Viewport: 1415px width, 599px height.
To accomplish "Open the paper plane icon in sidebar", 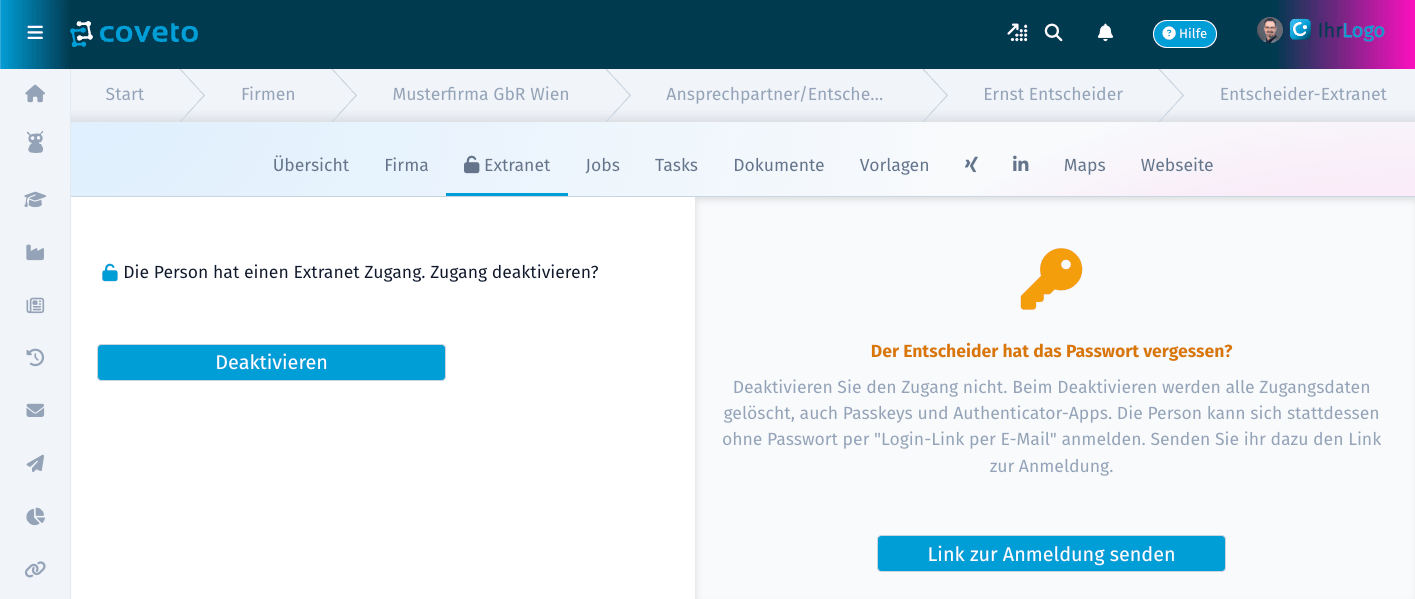I will coord(35,463).
